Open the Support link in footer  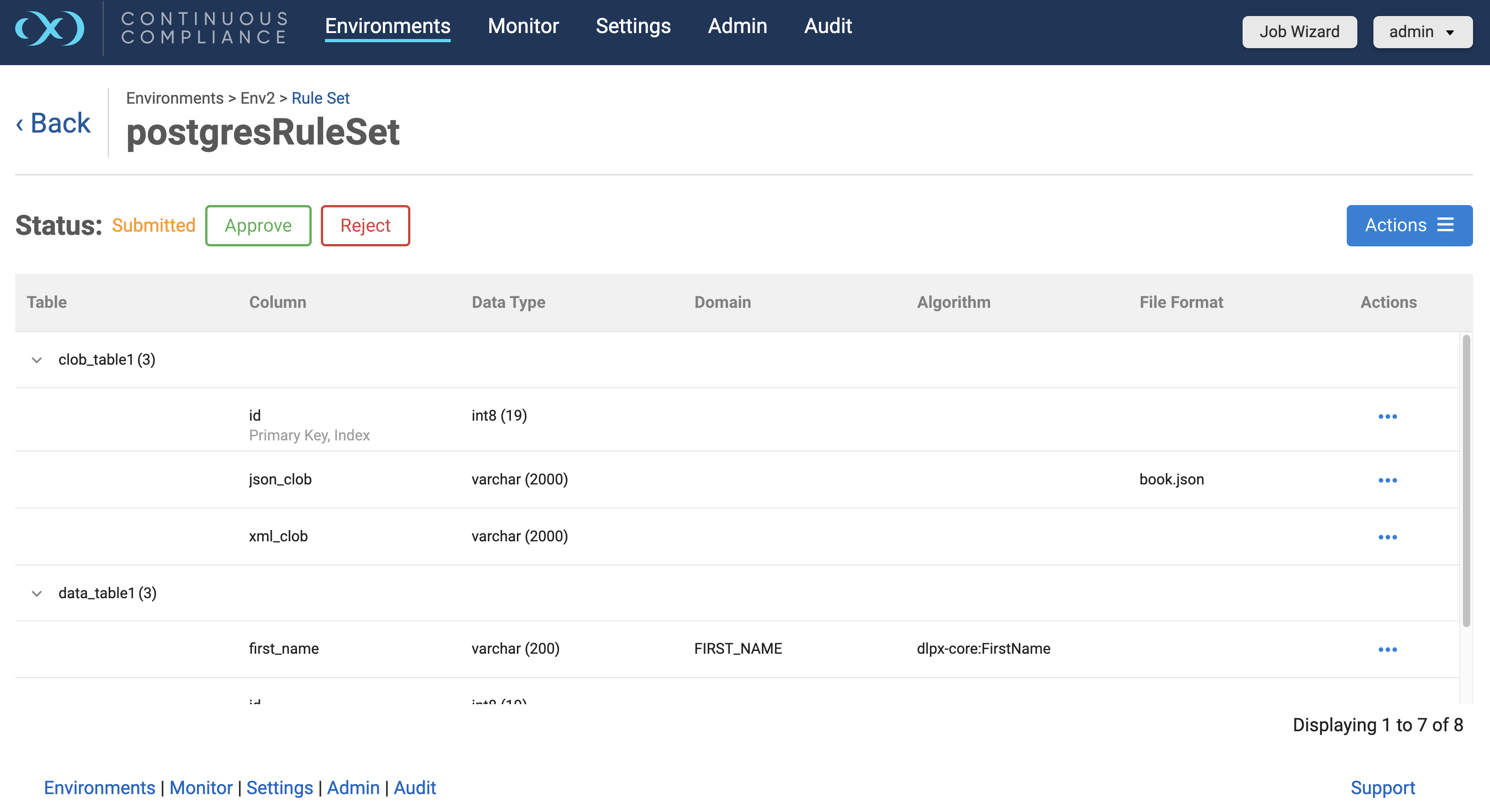pos(1383,788)
